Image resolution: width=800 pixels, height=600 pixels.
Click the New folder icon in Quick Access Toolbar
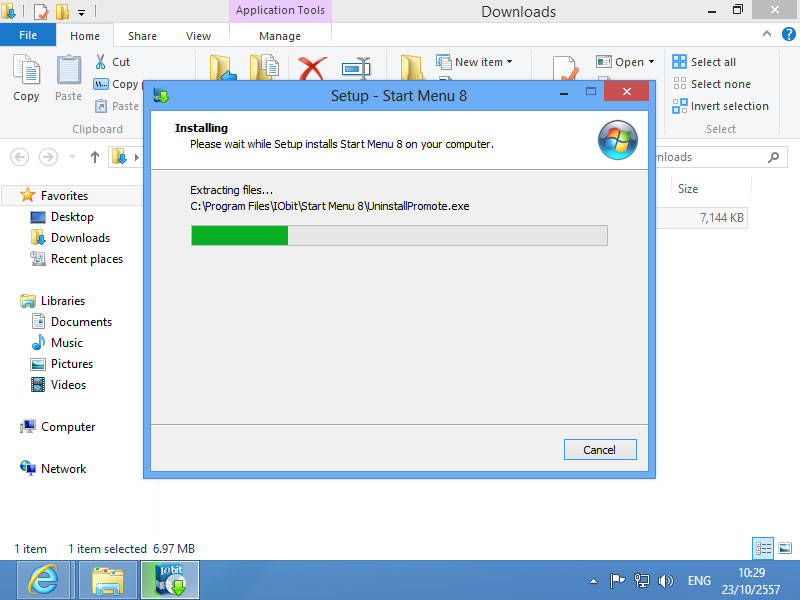[62, 11]
